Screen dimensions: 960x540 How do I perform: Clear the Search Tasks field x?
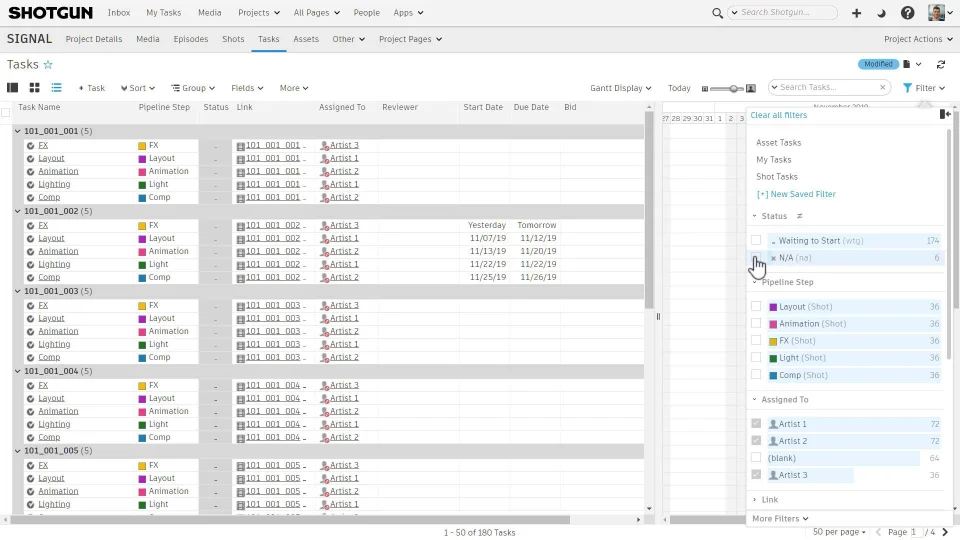coord(882,88)
